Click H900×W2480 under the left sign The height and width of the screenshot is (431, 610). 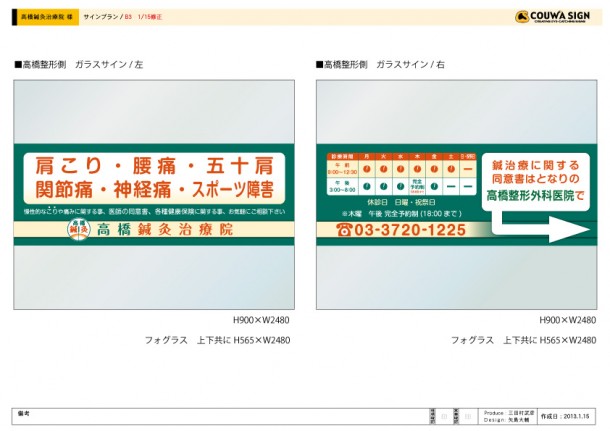click(x=261, y=320)
